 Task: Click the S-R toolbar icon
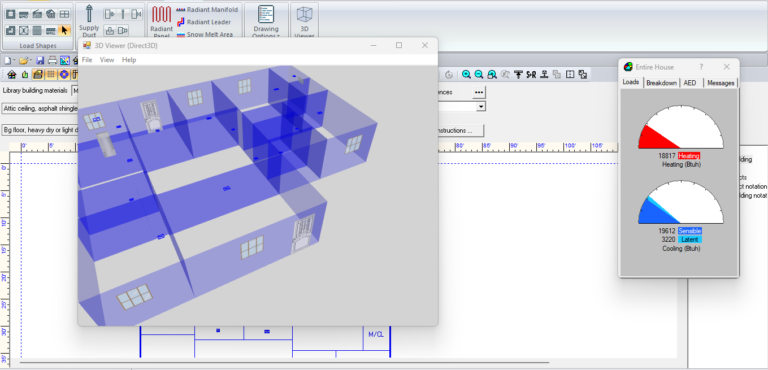click(x=531, y=74)
